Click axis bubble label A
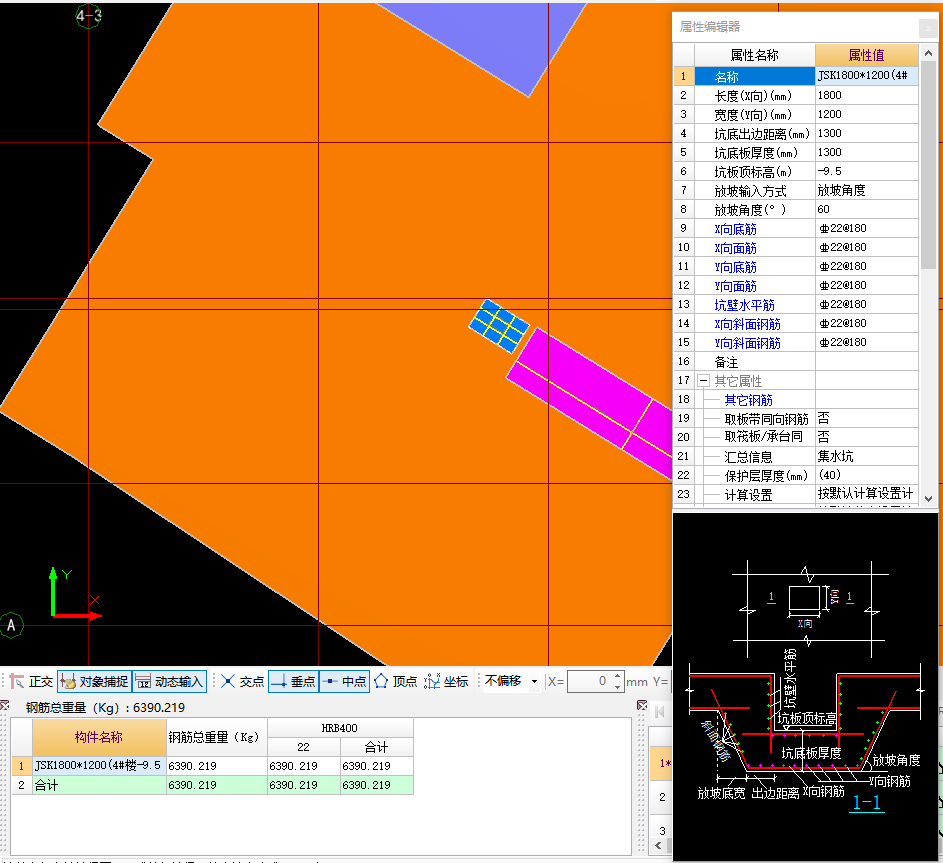 (x=11, y=625)
